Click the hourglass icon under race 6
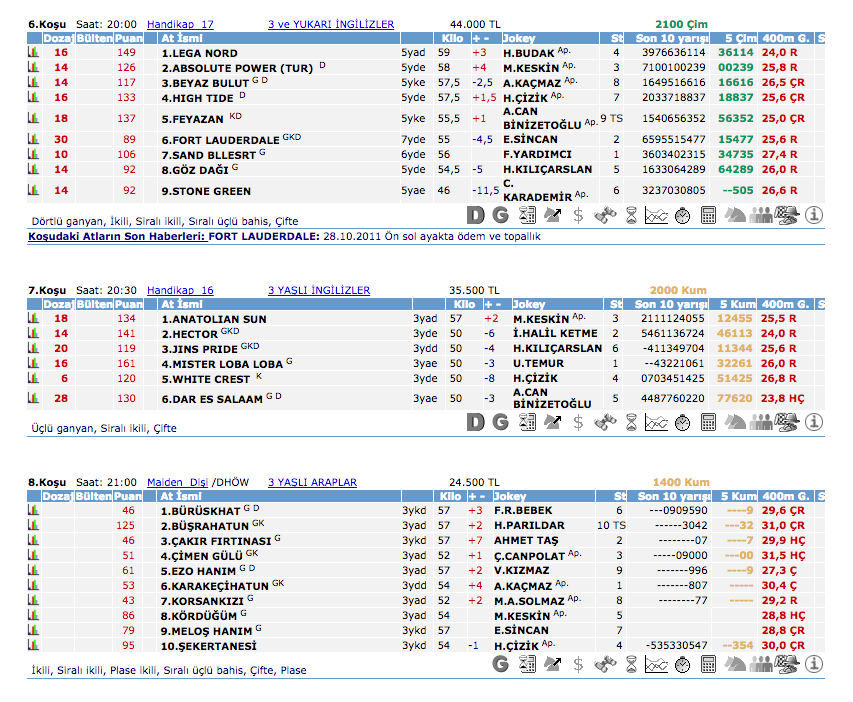853x702 pixels. [630, 215]
